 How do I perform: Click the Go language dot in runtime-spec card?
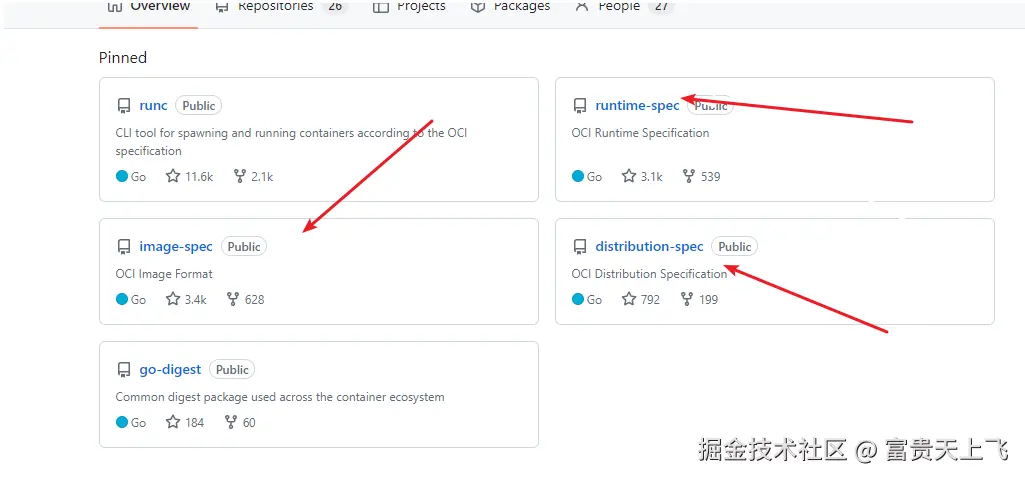click(x=577, y=176)
